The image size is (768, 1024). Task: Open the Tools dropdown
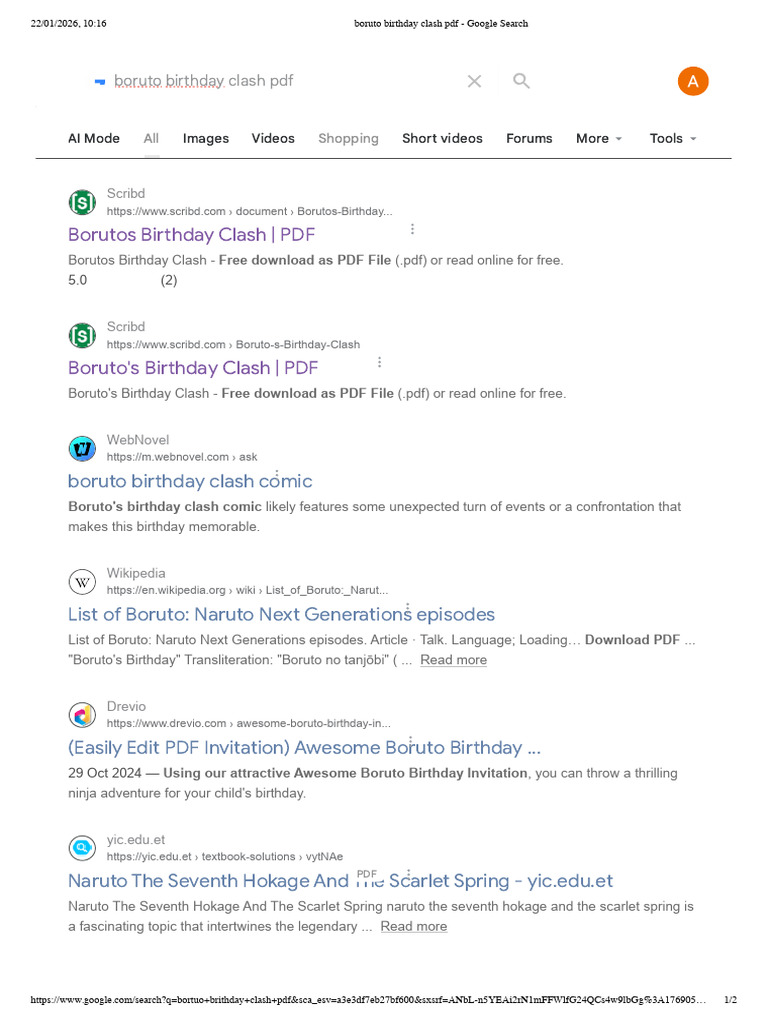click(x=672, y=139)
